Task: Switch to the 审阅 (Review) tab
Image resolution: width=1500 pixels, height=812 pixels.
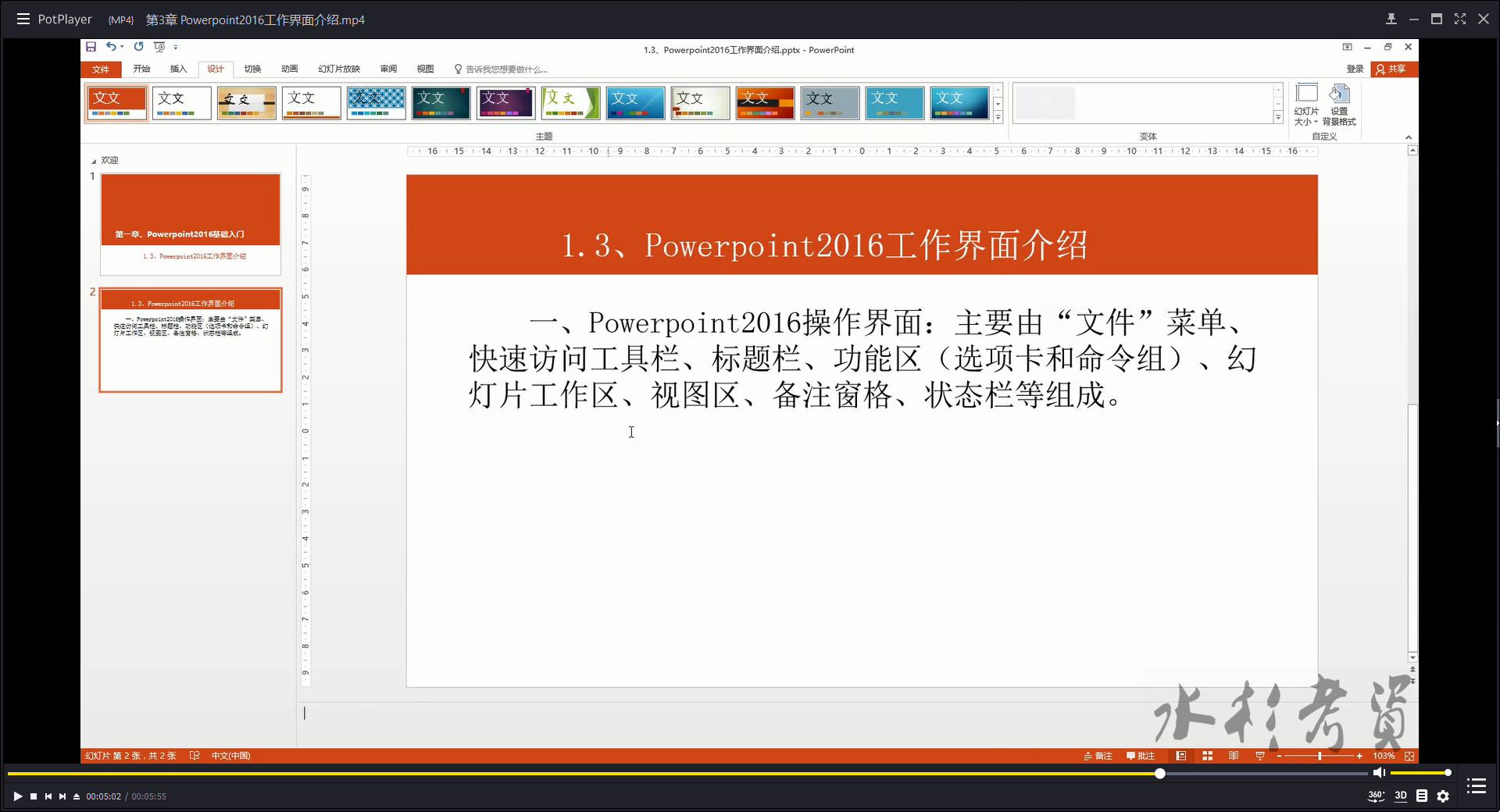Action: click(x=389, y=69)
